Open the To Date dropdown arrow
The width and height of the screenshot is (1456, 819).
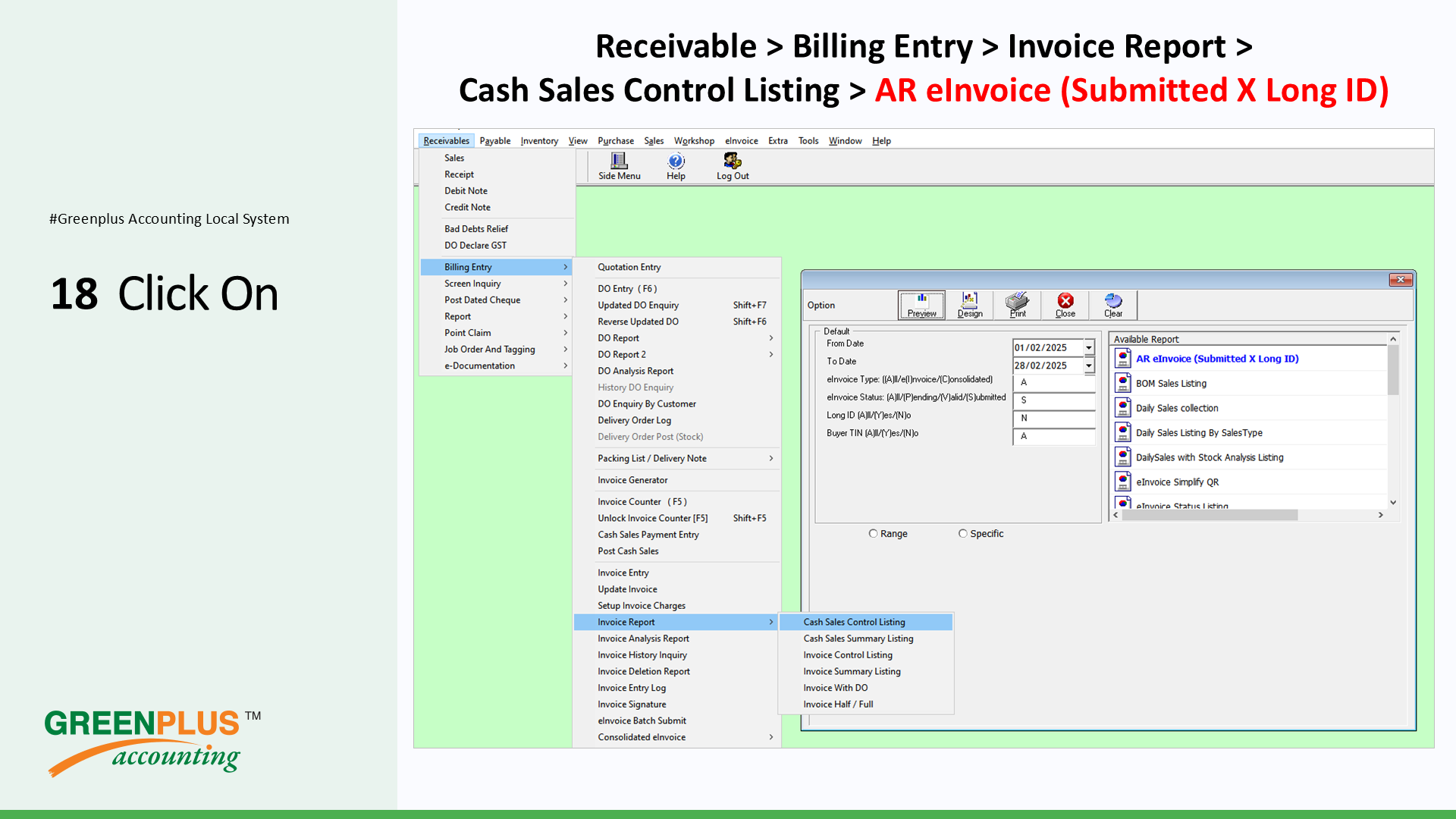pos(1088,366)
